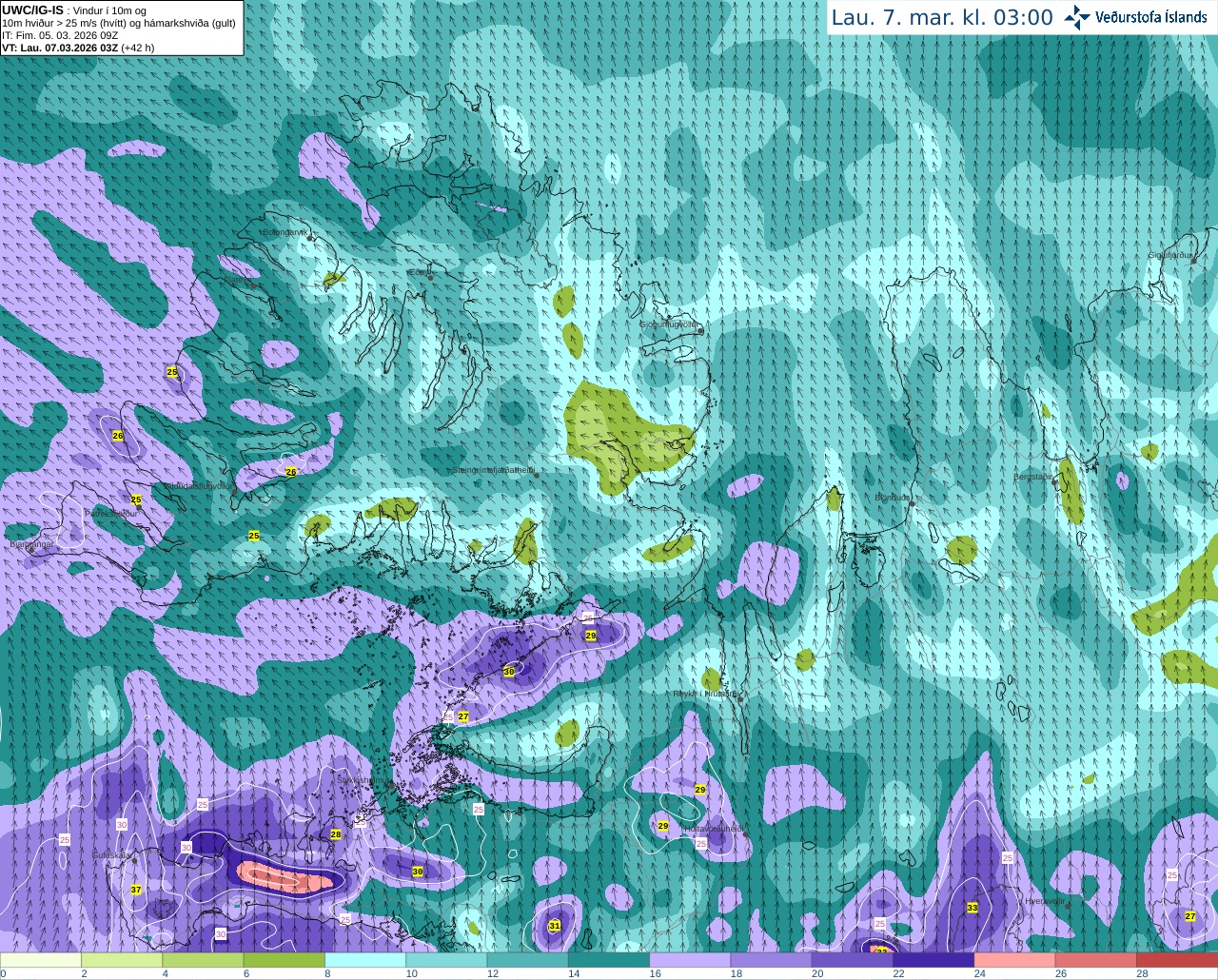Pick the 4–6 m/s green legend swatch
Viewport: 1218px width, 980px height.
point(203,960)
